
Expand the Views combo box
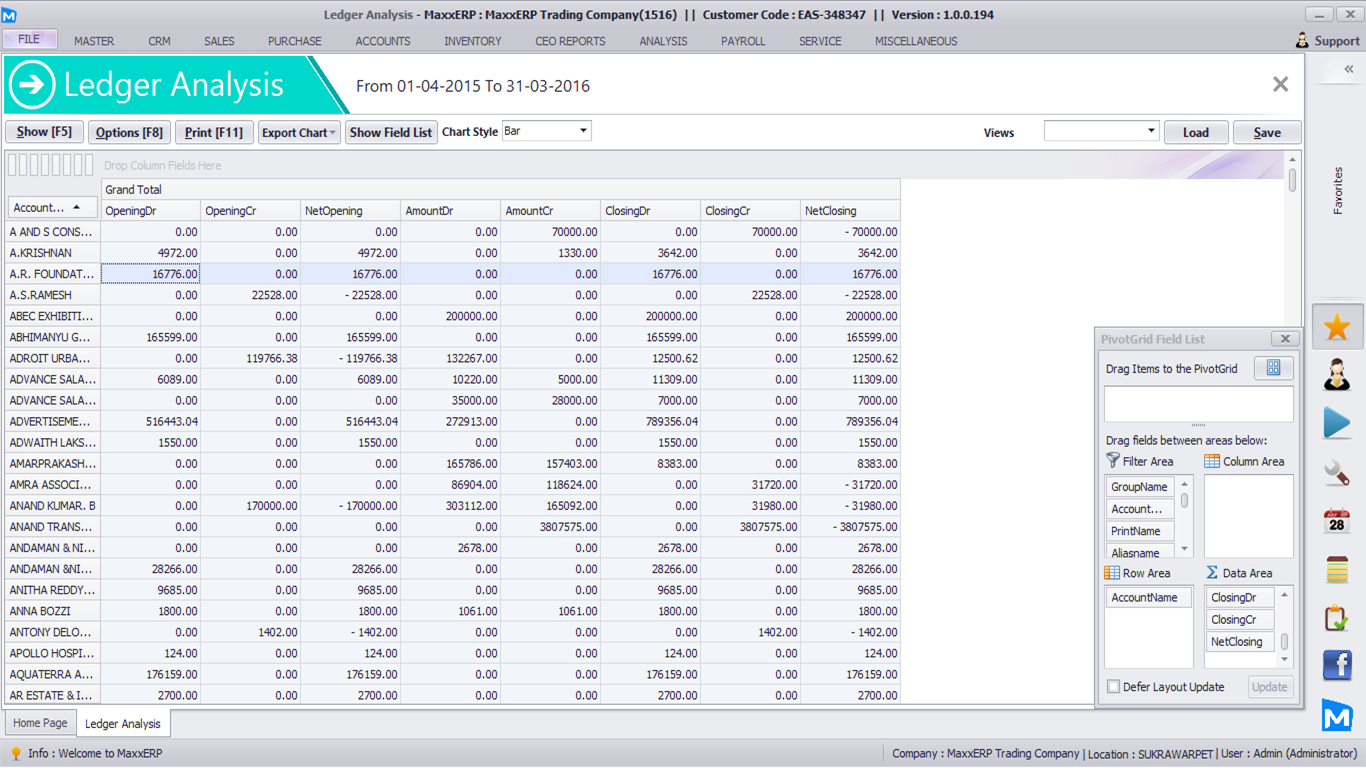1151,131
